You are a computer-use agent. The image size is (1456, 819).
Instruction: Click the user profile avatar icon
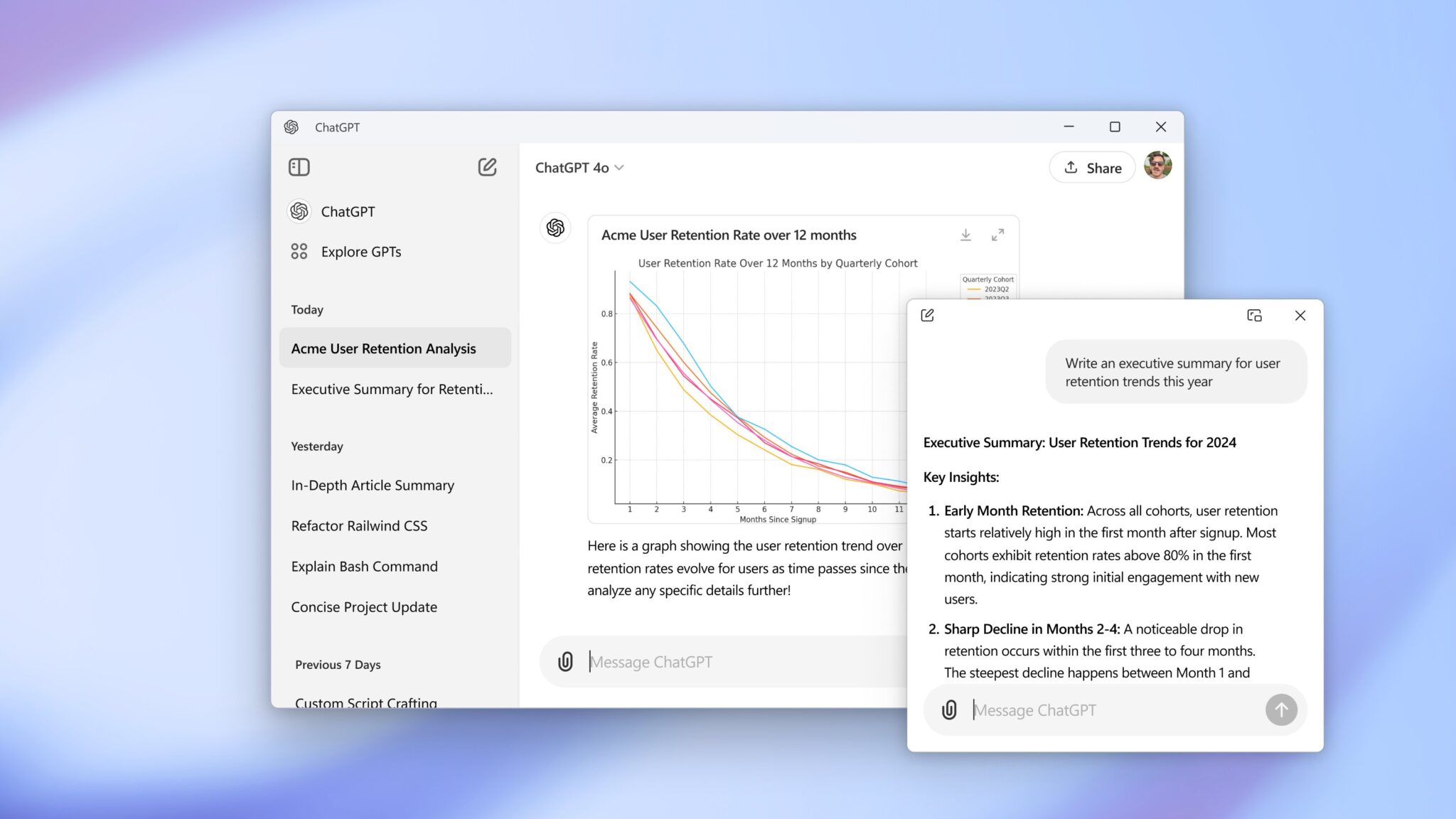point(1156,167)
